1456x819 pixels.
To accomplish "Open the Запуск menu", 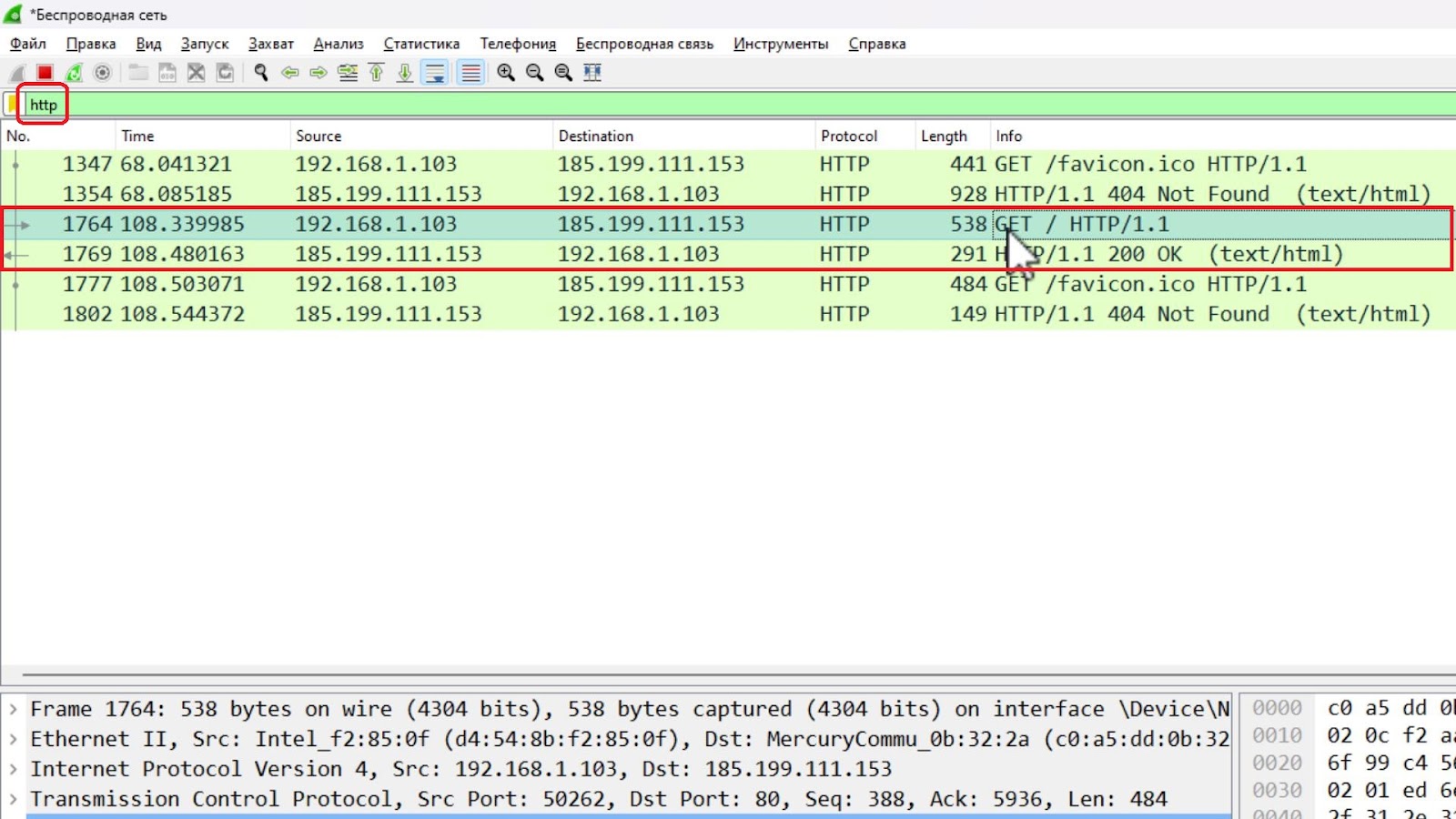I will 205,44.
